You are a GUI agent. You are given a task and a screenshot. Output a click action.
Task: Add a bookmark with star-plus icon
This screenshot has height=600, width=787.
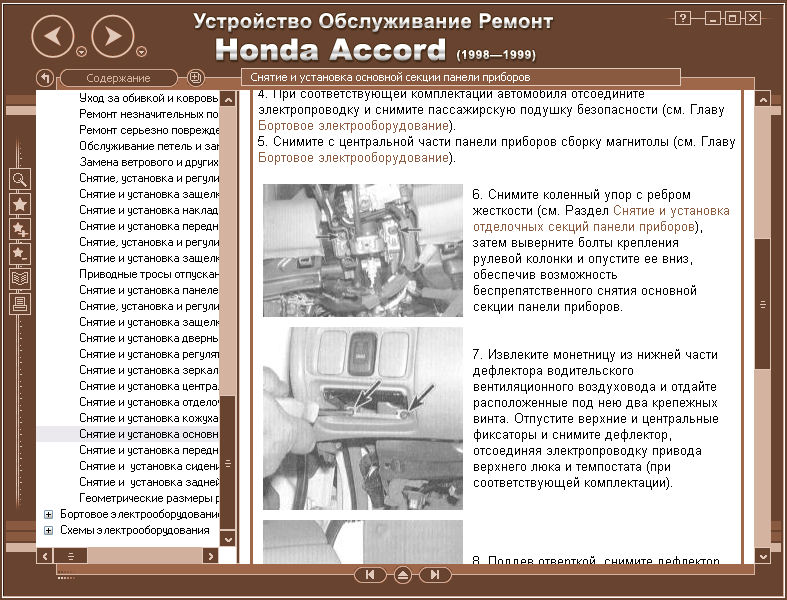click(19, 229)
